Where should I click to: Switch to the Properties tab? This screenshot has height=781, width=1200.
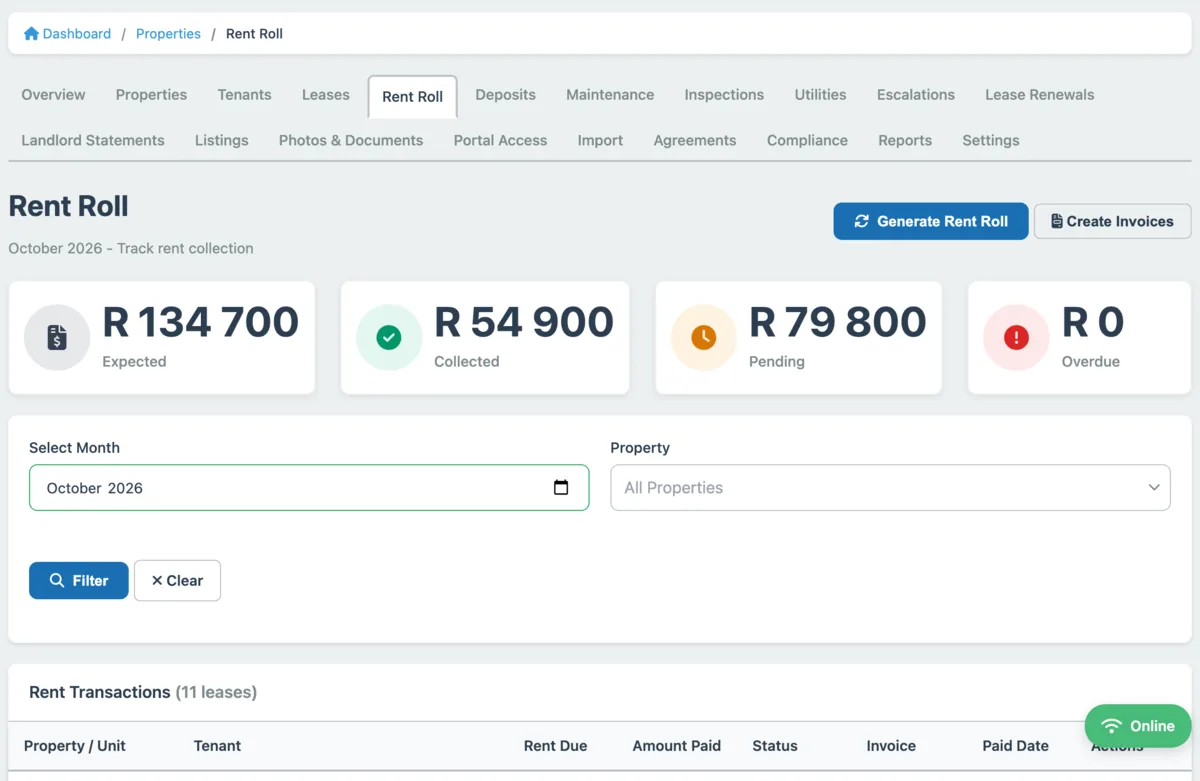pos(151,95)
